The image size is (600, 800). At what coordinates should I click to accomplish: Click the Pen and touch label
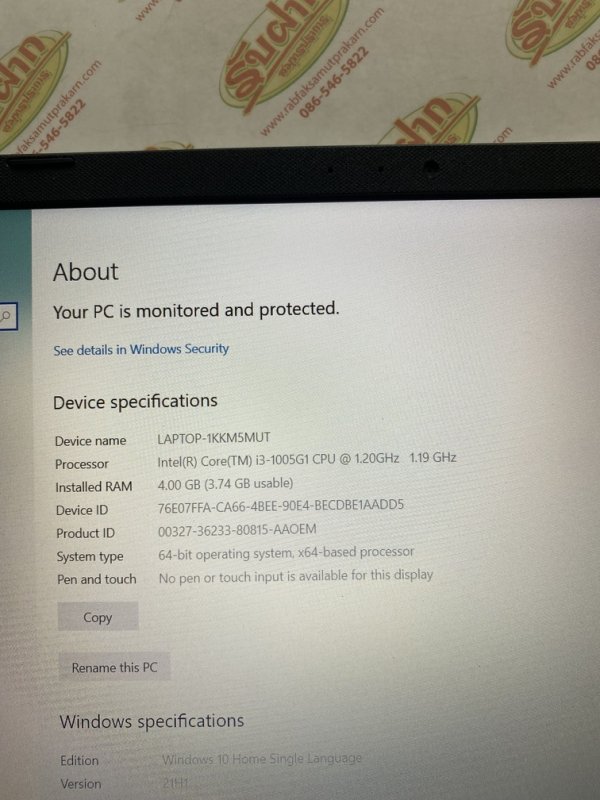point(96,580)
